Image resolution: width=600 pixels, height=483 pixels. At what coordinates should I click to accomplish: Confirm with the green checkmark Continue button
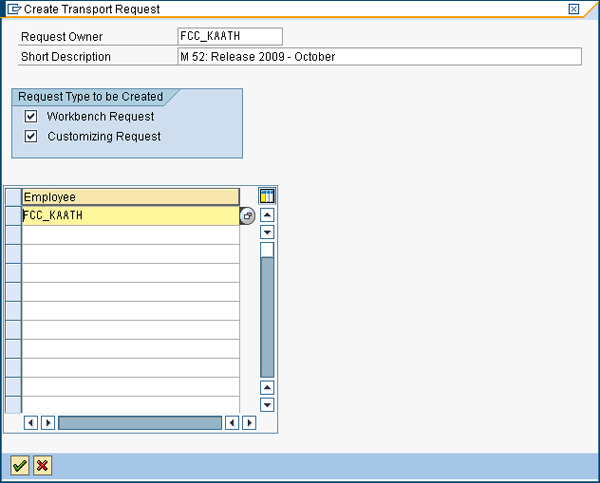pyautogui.click(x=19, y=465)
